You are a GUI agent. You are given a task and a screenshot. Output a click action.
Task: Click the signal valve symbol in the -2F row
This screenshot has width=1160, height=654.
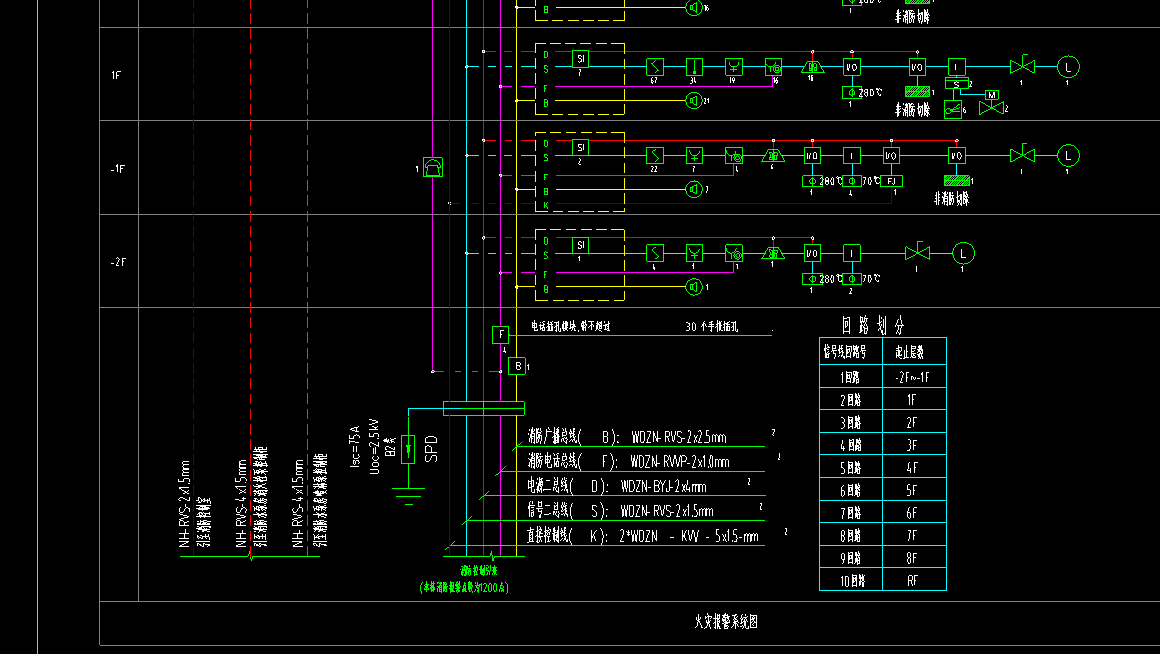pos(917,252)
